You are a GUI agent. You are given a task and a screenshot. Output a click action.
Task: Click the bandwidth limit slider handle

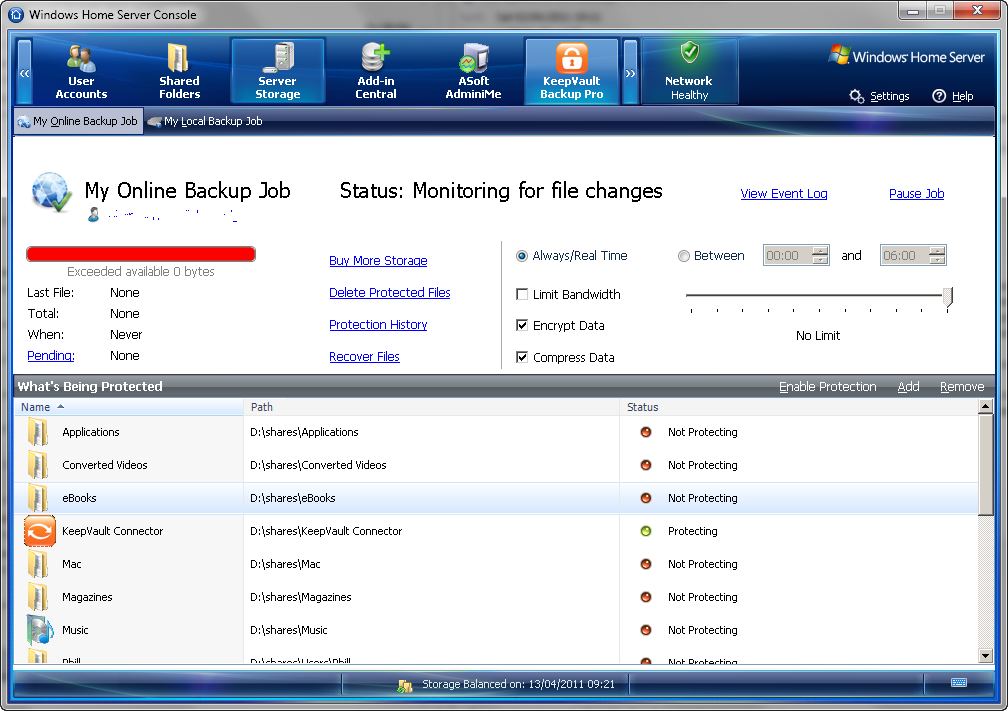[x=948, y=297]
